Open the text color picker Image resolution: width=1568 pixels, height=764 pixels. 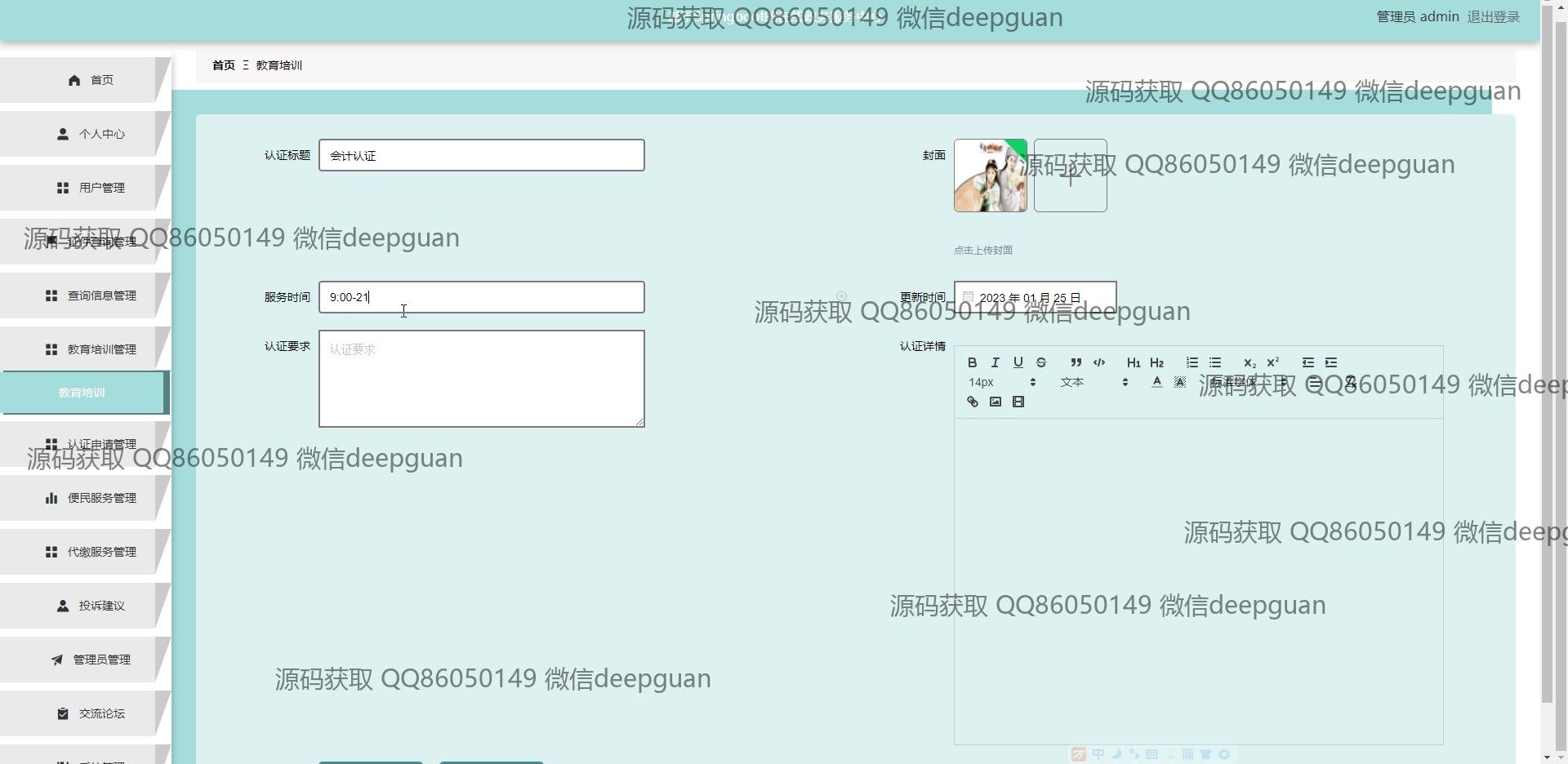1156,382
